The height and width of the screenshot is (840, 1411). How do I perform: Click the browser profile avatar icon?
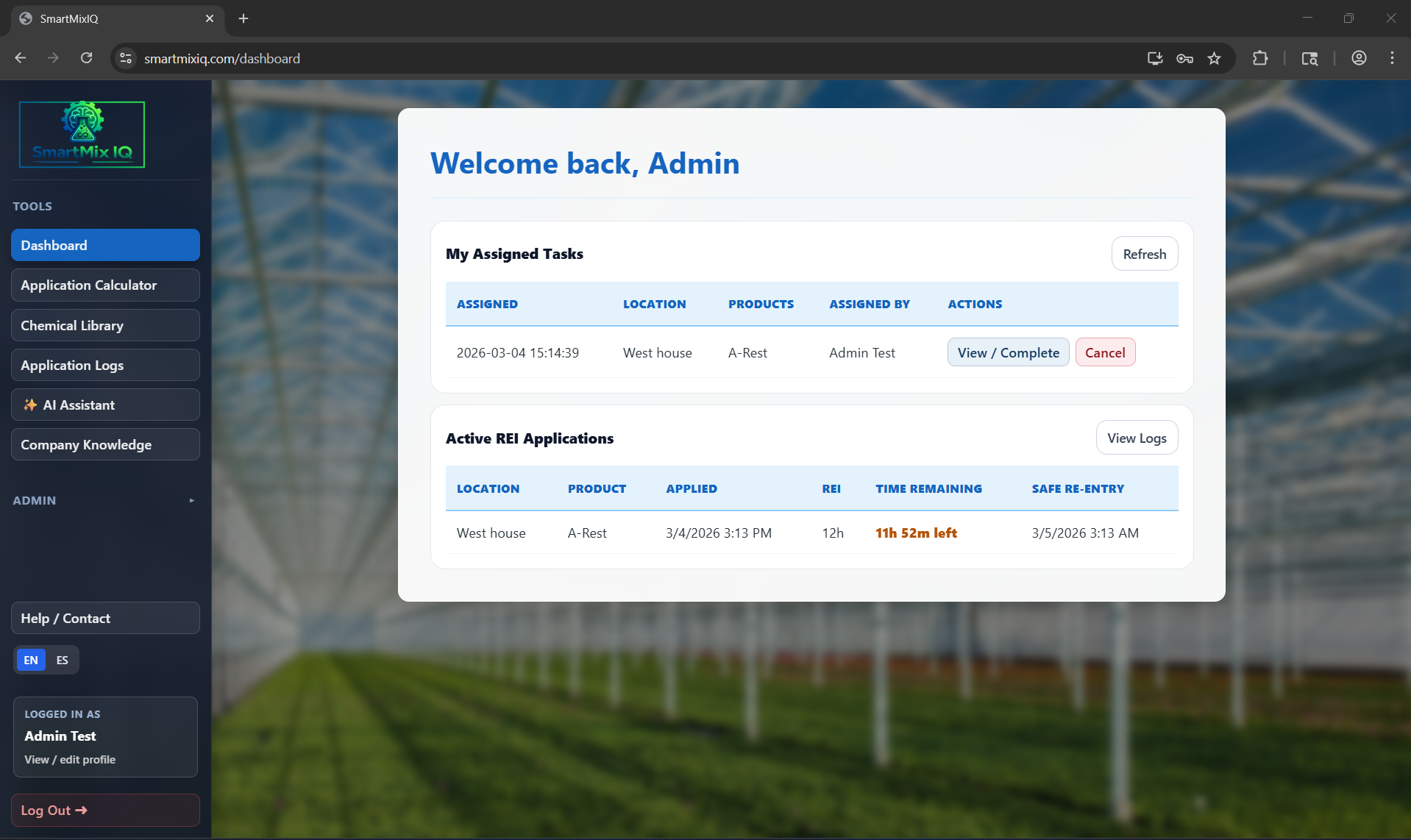click(x=1358, y=58)
